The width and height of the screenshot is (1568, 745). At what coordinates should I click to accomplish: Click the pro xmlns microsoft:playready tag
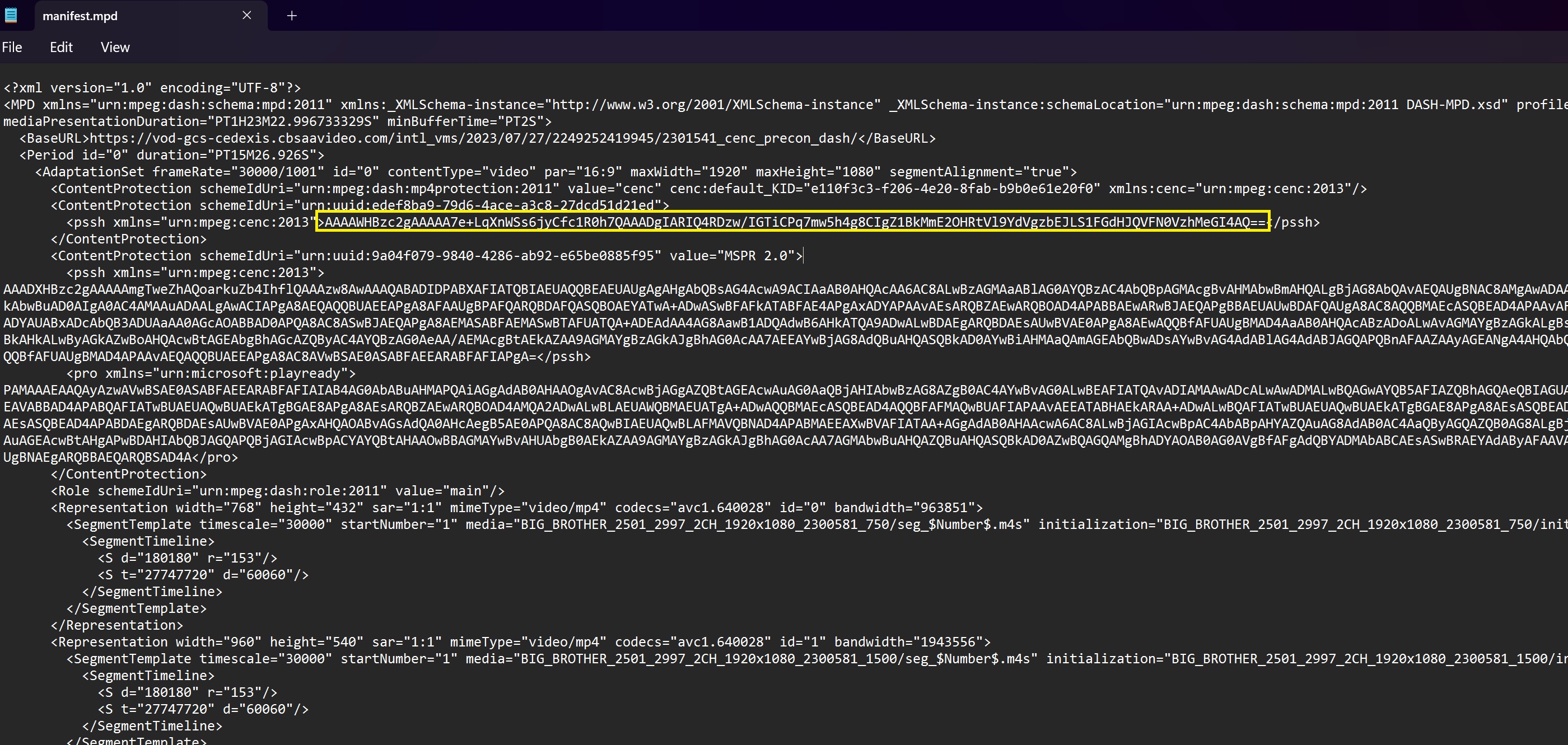click(x=211, y=373)
